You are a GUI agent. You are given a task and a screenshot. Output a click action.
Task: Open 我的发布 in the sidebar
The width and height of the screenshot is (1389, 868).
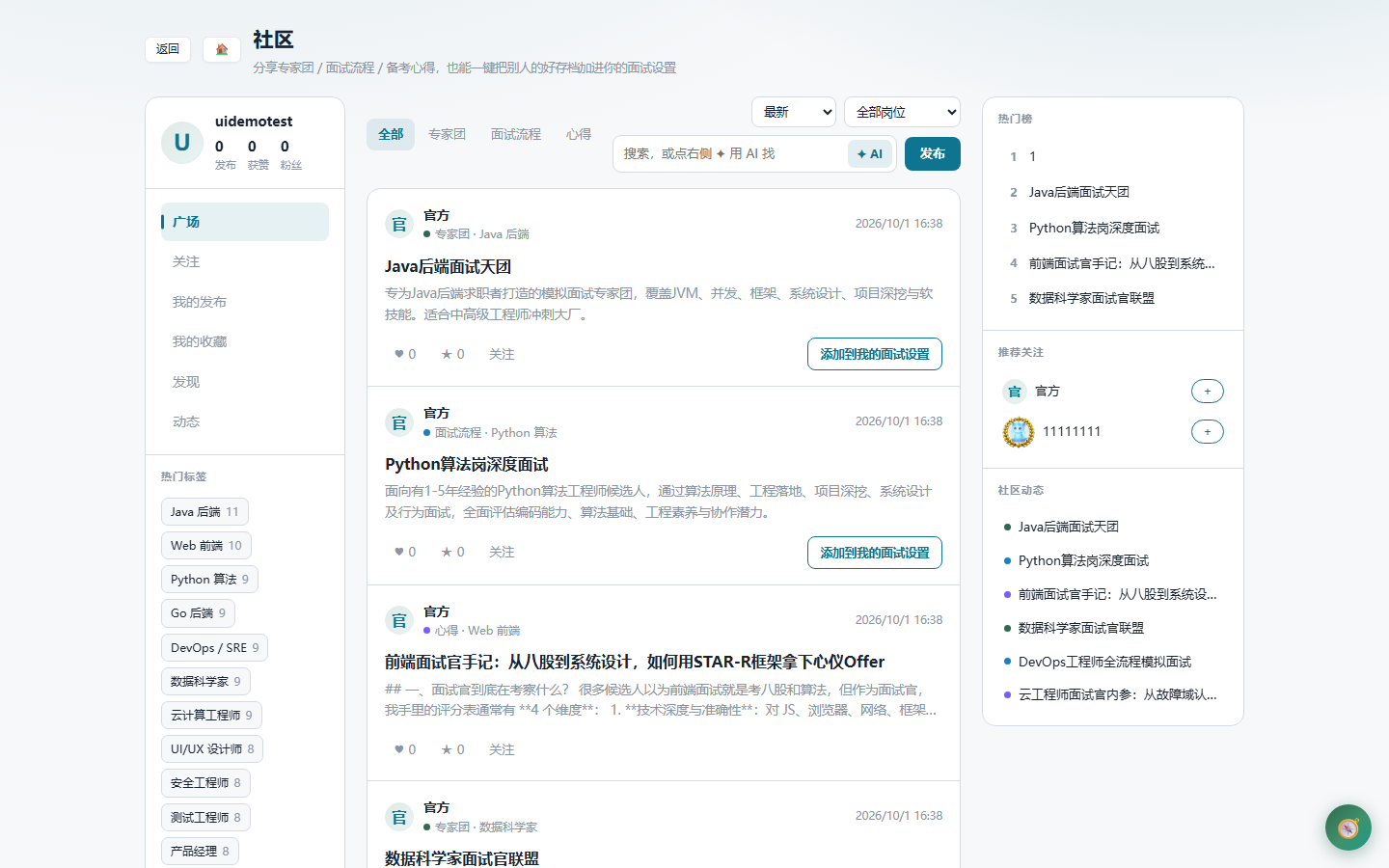coord(245,302)
